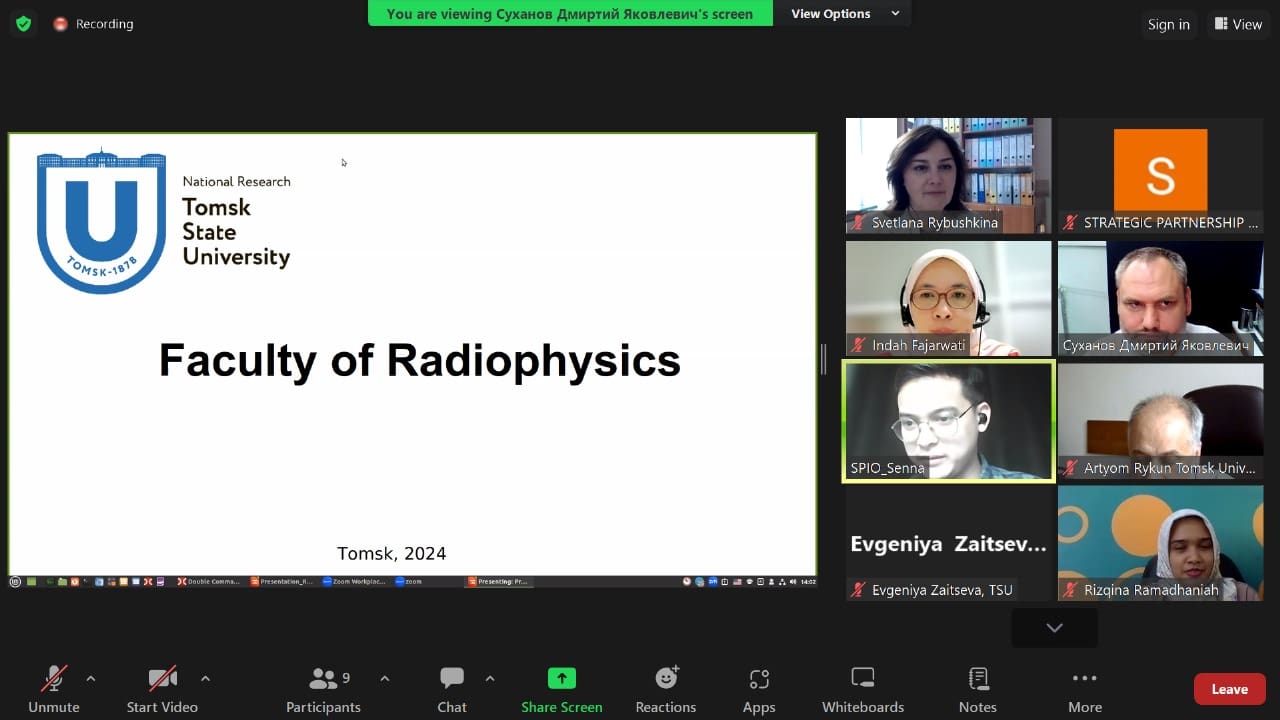Open the Notes panel
The height and width of the screenshot is (720, 1280).
977,688
